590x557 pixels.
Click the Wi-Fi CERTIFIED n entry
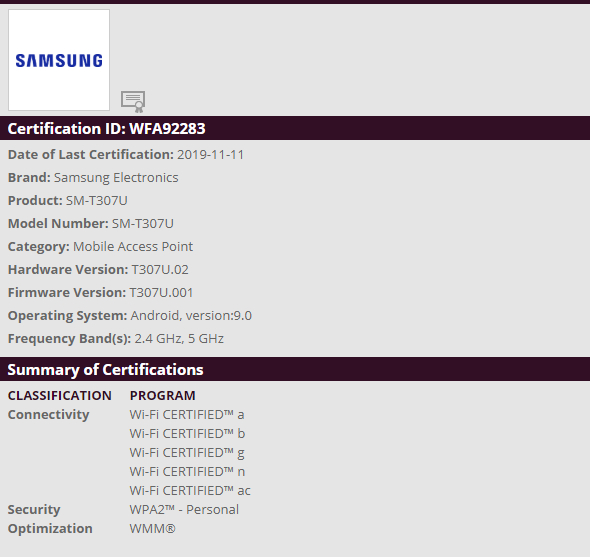(187, 472)
